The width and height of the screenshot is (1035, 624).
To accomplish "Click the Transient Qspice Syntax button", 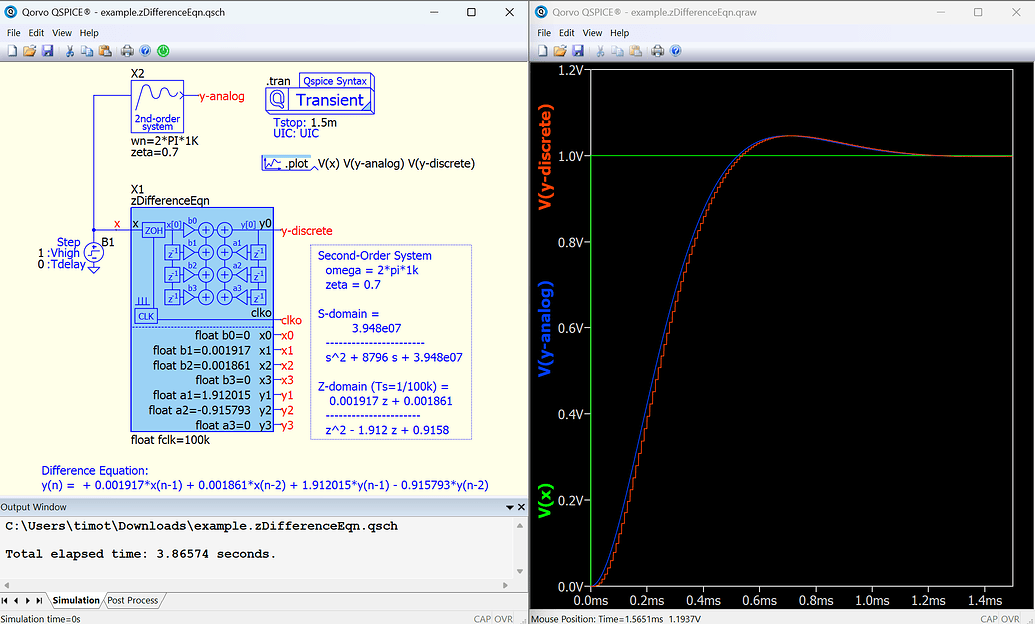I will pos(319,97).
